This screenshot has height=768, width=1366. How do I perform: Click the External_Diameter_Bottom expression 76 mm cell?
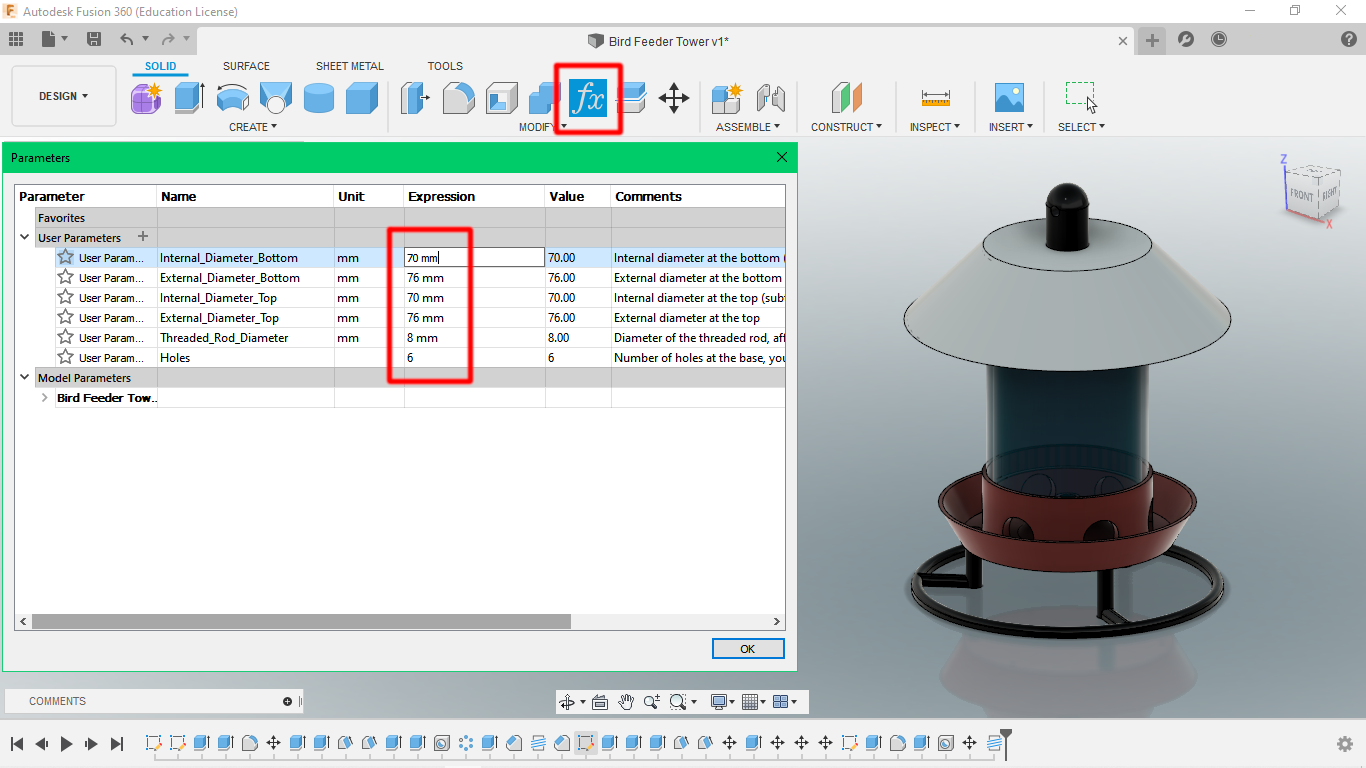tap(474, 278)
